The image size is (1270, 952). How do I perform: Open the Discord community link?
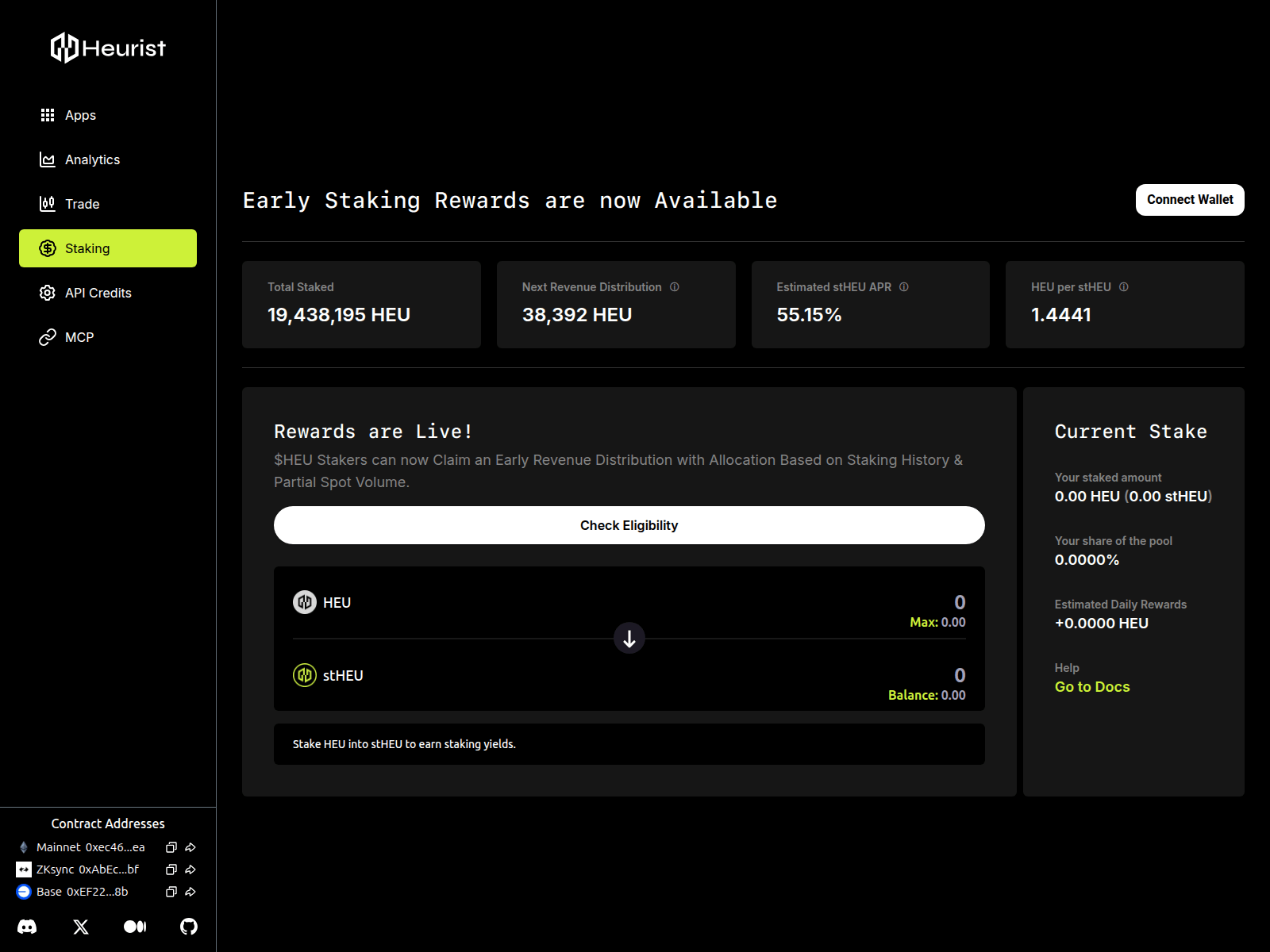point(27,927)
